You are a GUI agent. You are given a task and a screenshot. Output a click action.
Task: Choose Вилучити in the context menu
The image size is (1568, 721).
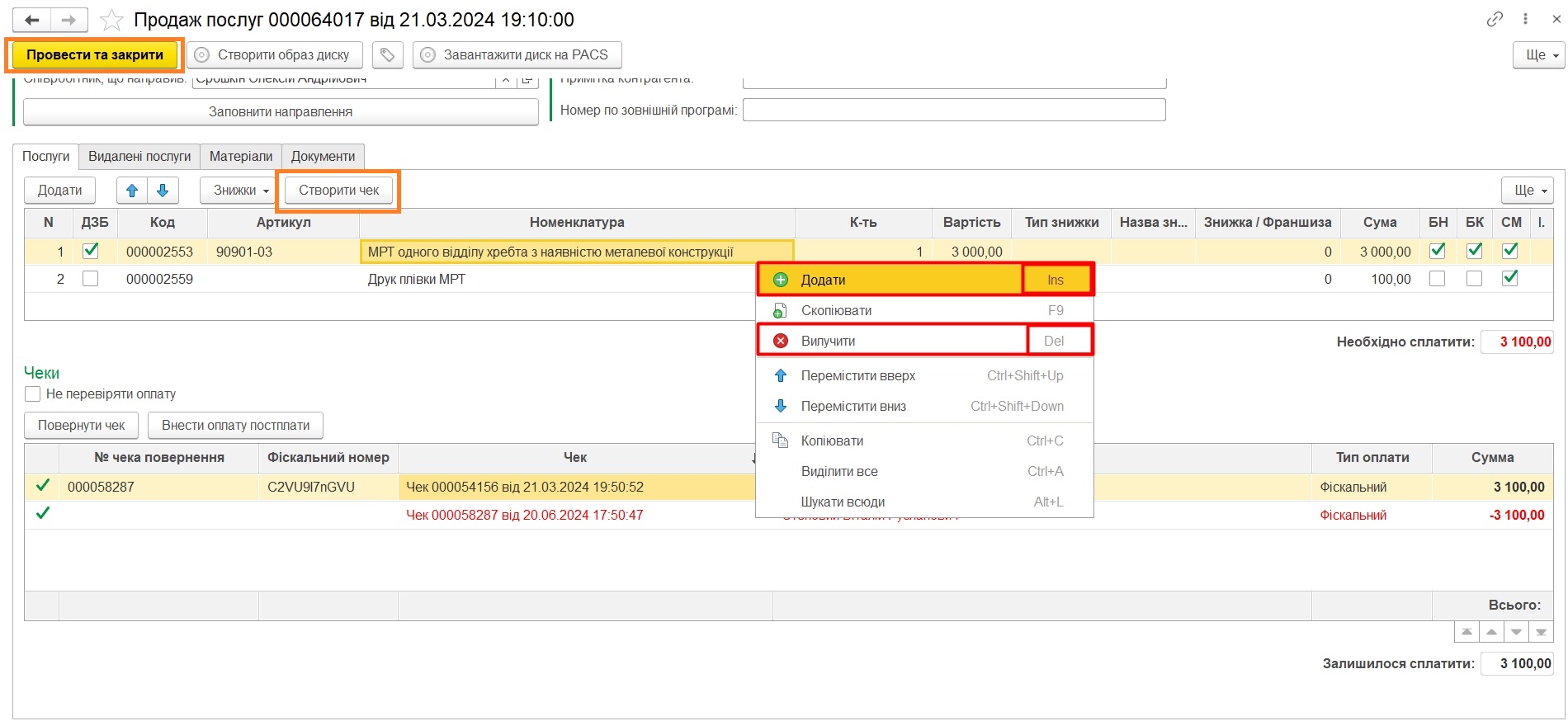pyautogui.click(x=828, y=341)
